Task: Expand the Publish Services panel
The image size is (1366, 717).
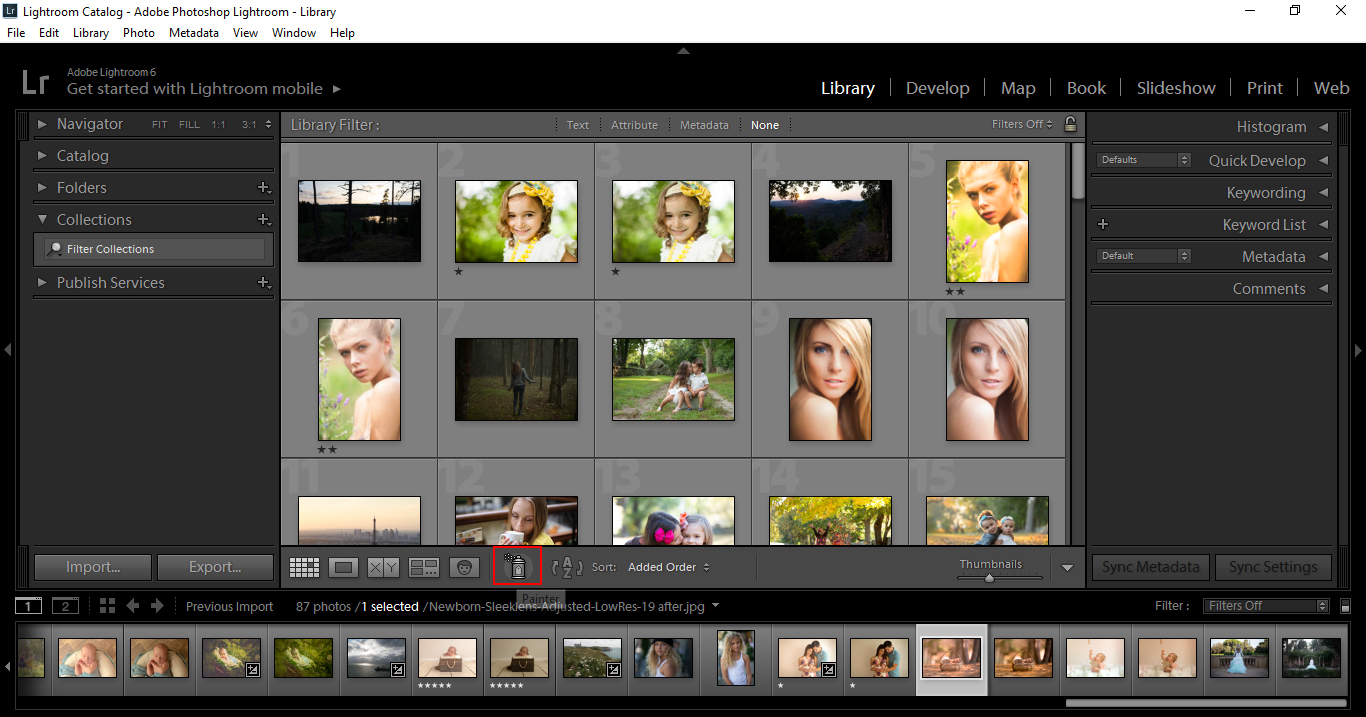Action: (42, 283)
